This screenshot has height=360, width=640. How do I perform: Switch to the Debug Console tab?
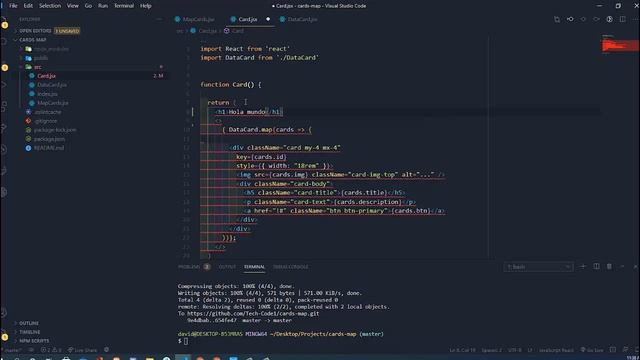291,267
